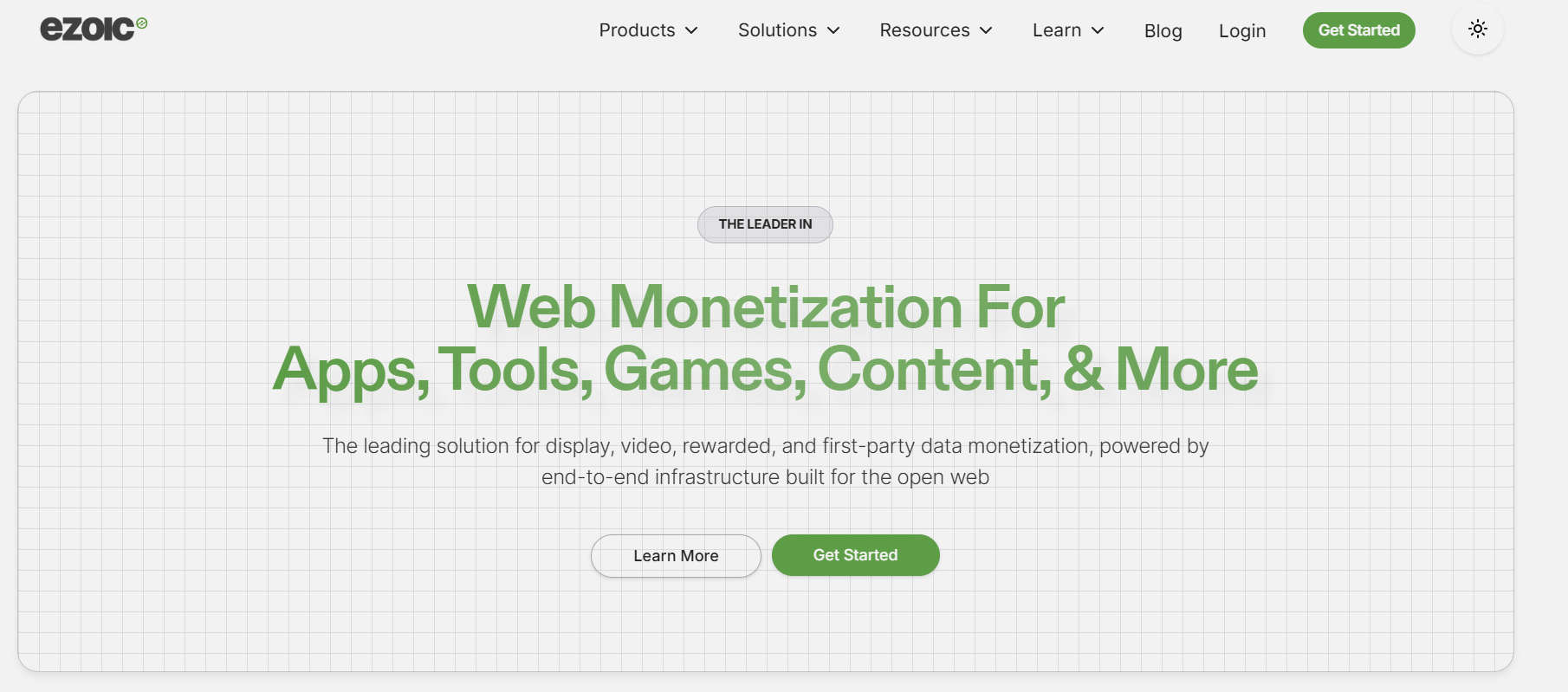Image resolution: width=1568 pixels, height=692 pixels.
Task: Expand the Solutions chevron arrow
Action: click(x=833, y=30)
